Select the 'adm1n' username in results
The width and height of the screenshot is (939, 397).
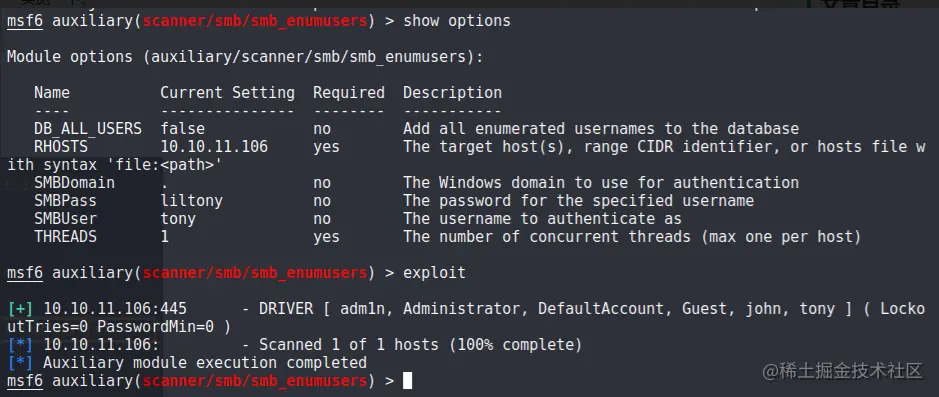coord(366,309)
